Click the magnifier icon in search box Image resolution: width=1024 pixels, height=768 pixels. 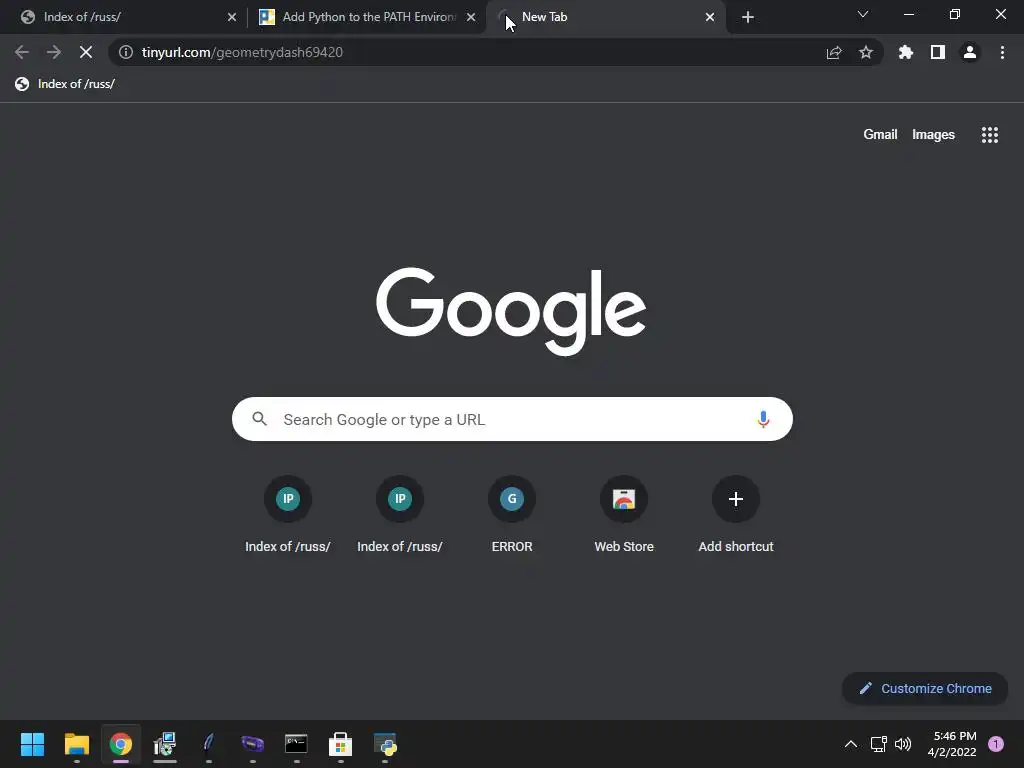click(x=259, y=419)
